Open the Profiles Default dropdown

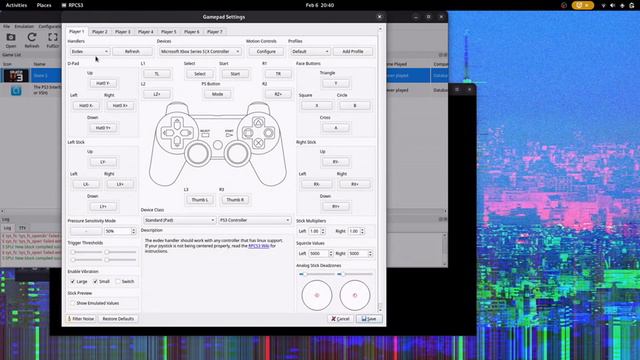pos(309,51)
